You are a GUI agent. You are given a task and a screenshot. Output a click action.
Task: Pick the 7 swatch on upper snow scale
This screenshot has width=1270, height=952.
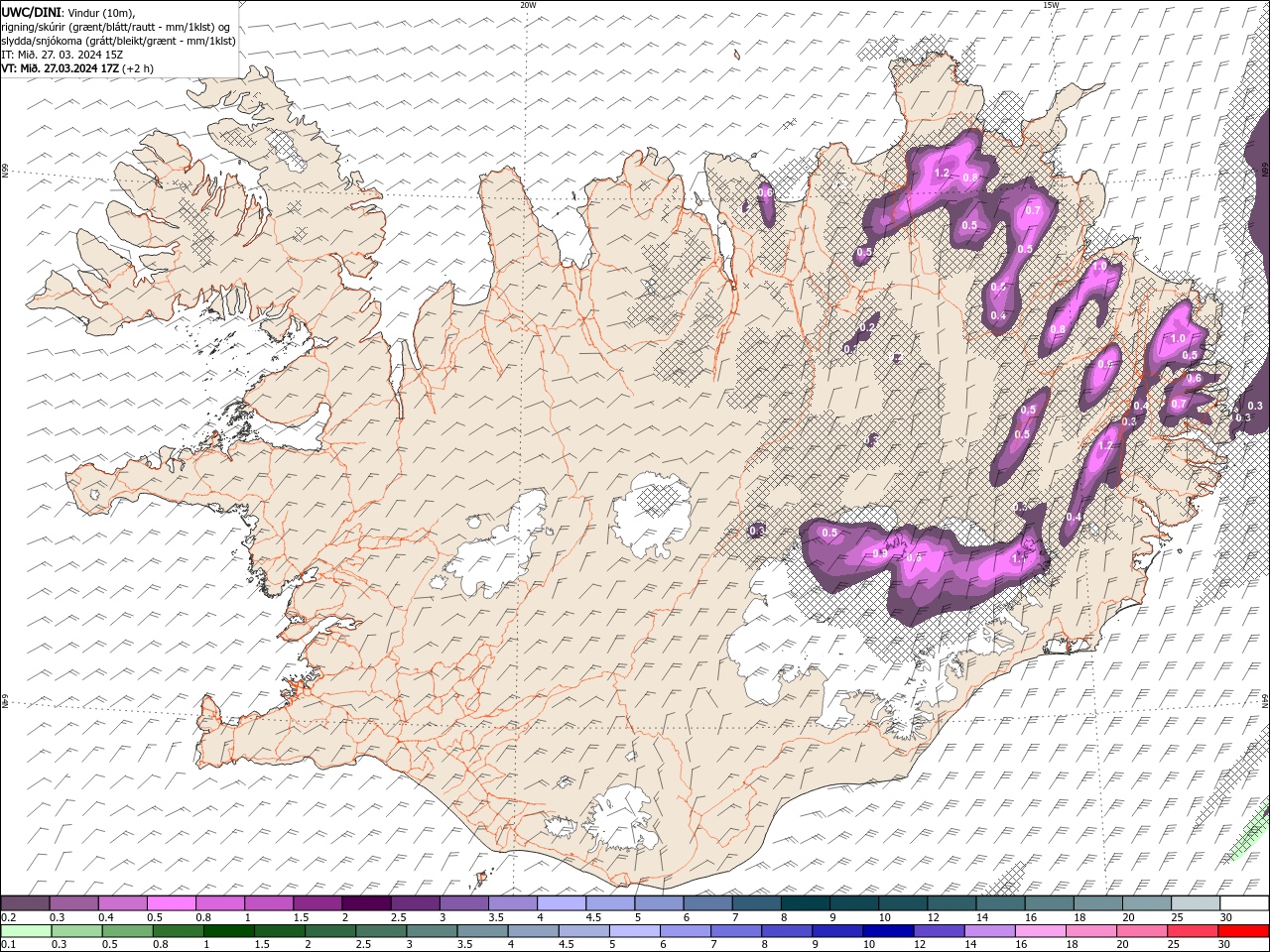coord(756,903)
